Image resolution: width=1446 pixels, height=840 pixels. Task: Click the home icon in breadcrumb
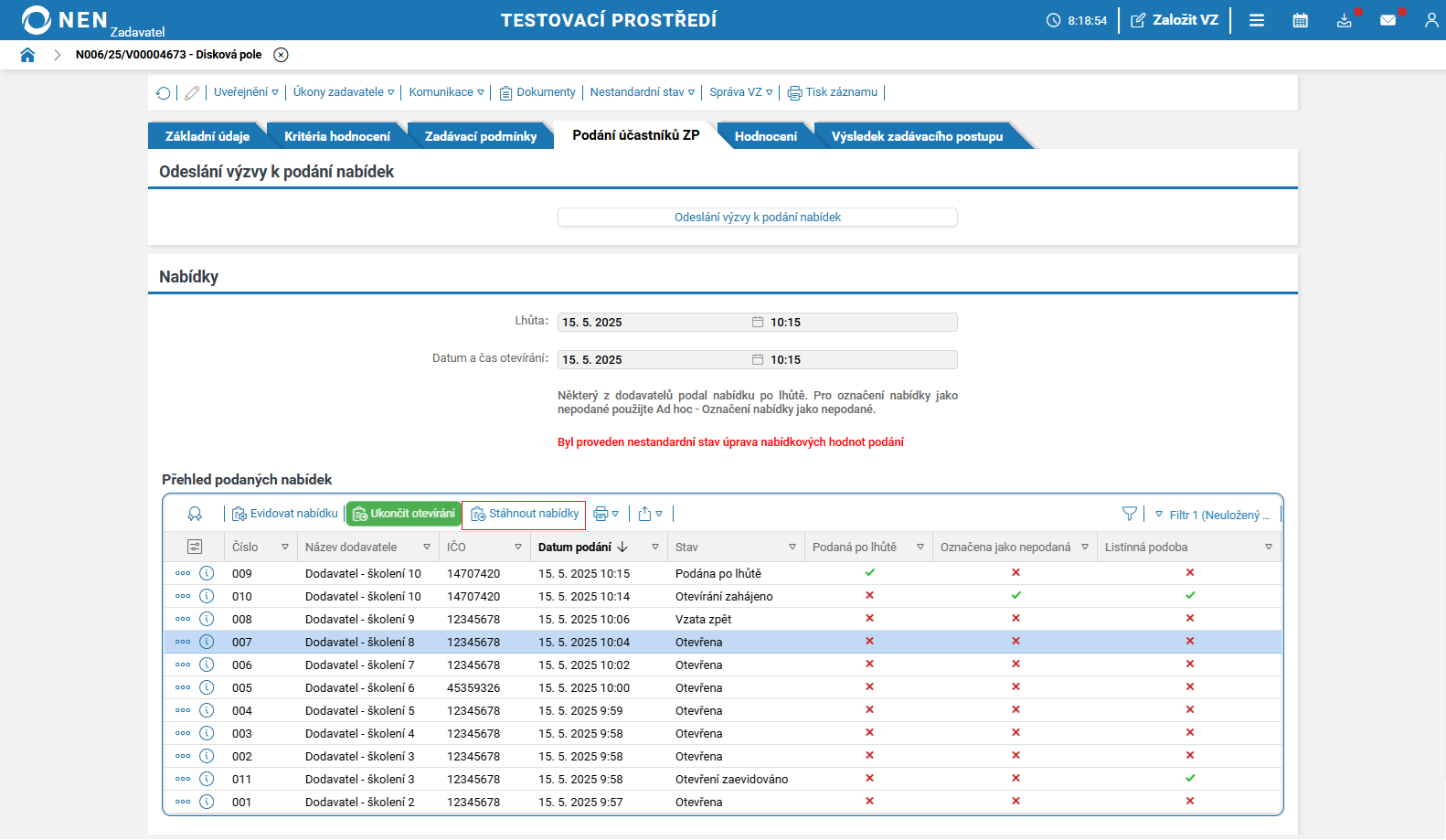(27, 55)
